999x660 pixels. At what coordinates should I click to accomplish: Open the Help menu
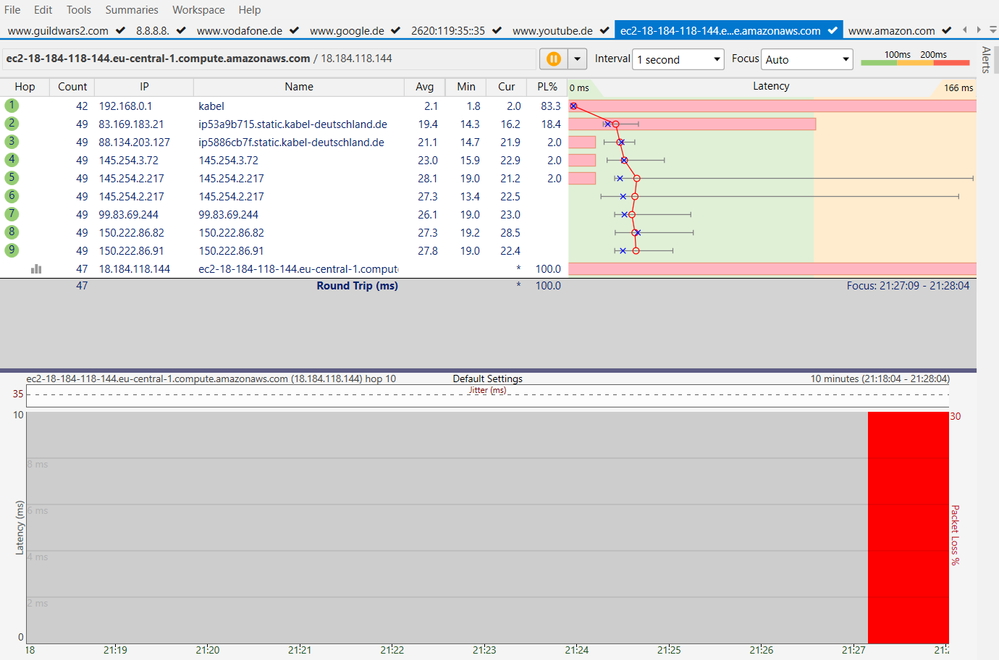click(x=249, y=10)
